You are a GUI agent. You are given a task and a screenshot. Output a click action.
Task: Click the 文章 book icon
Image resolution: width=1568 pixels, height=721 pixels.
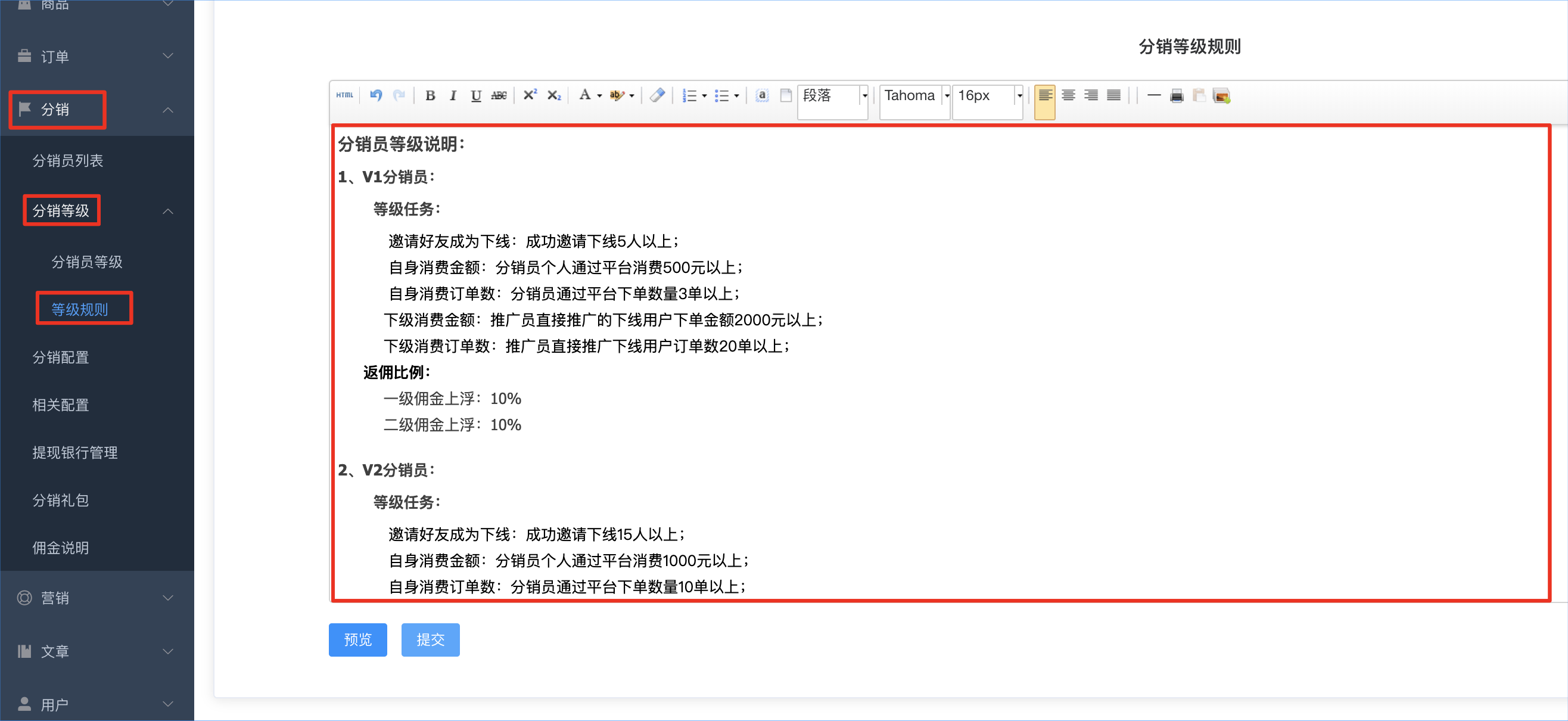click(24, 651)
